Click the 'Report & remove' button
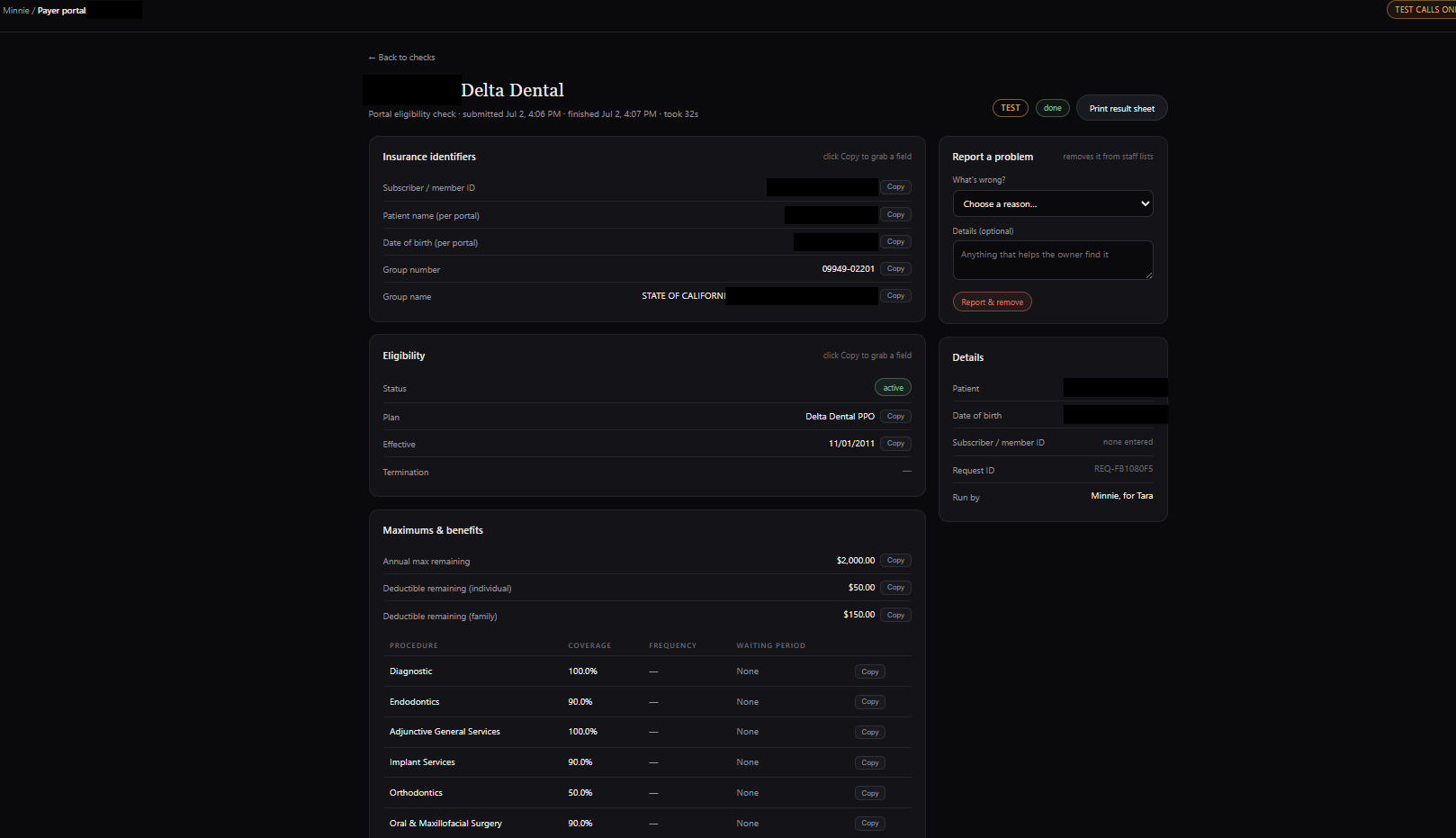 993,302
